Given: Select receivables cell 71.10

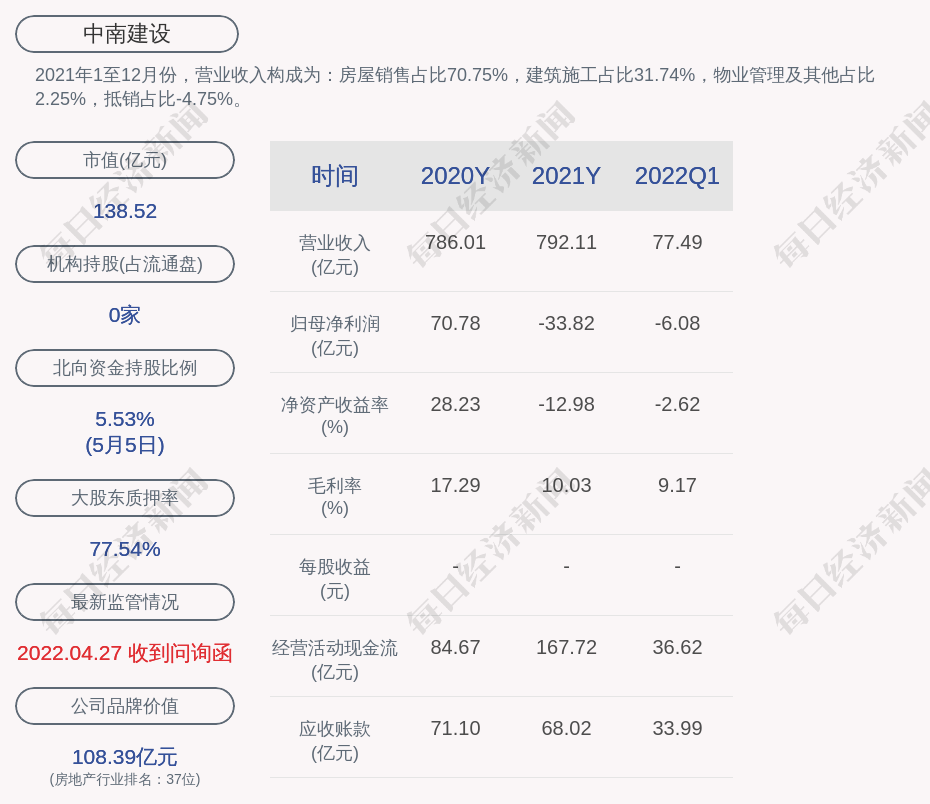Looking at the screenshot, I should 456,728.
